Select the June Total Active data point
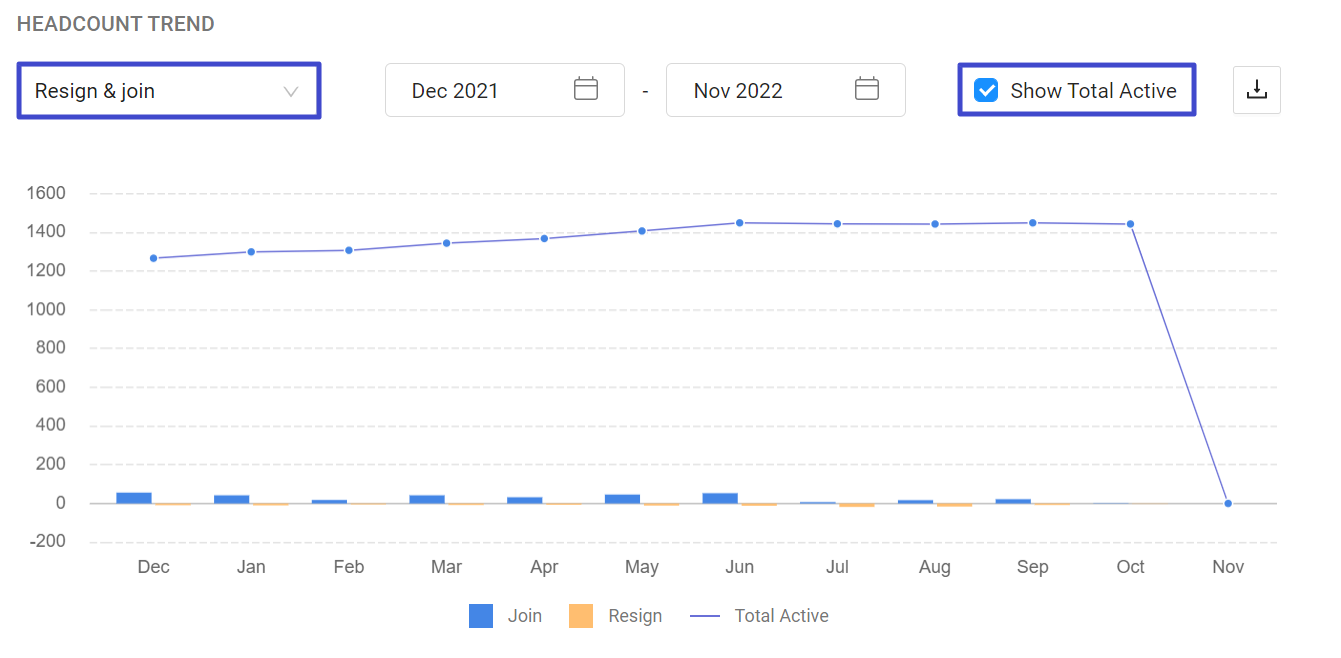The width and height of the screenshot is (1341, 658). [x=740, y=223]
